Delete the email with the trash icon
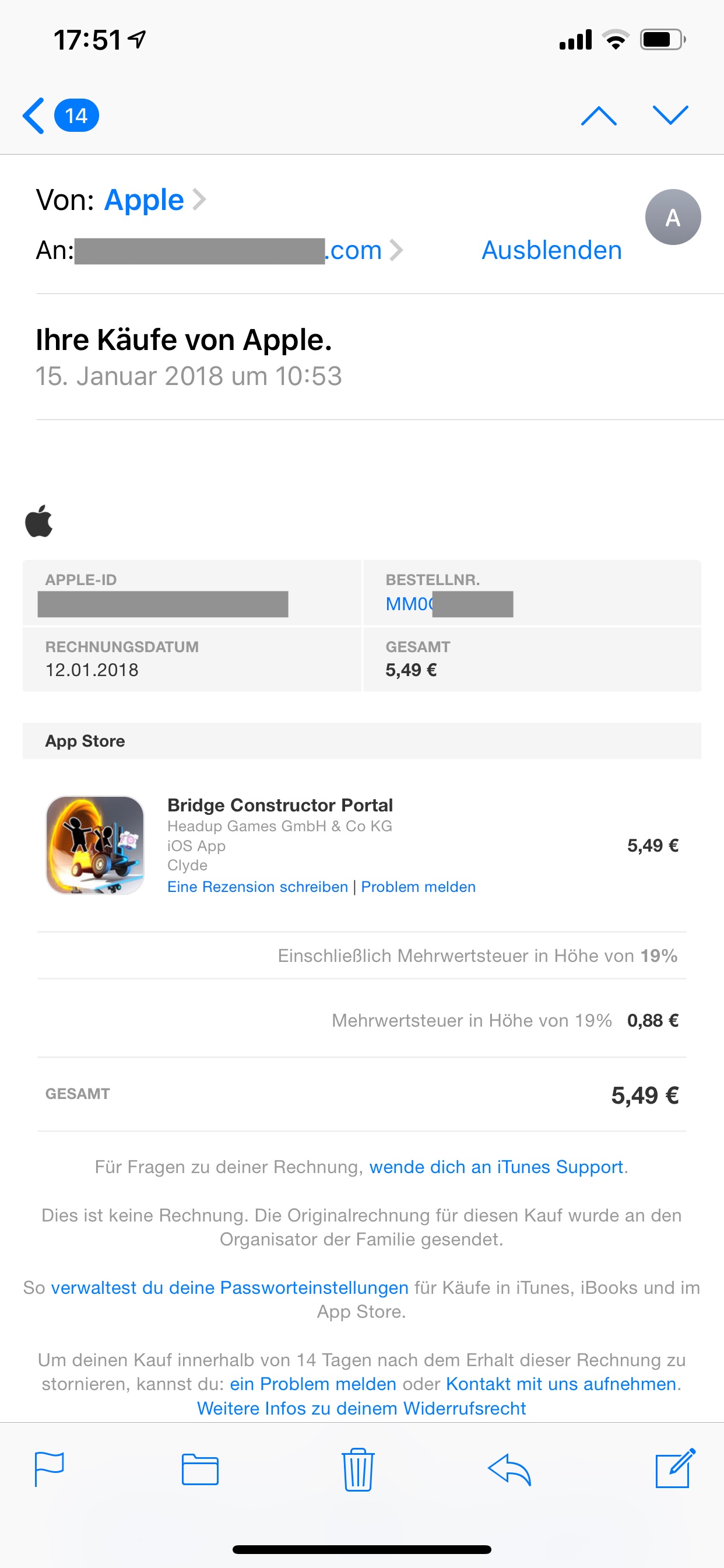The width and height of the screenshot is (724, 1568). click(x=358, y=1469)
